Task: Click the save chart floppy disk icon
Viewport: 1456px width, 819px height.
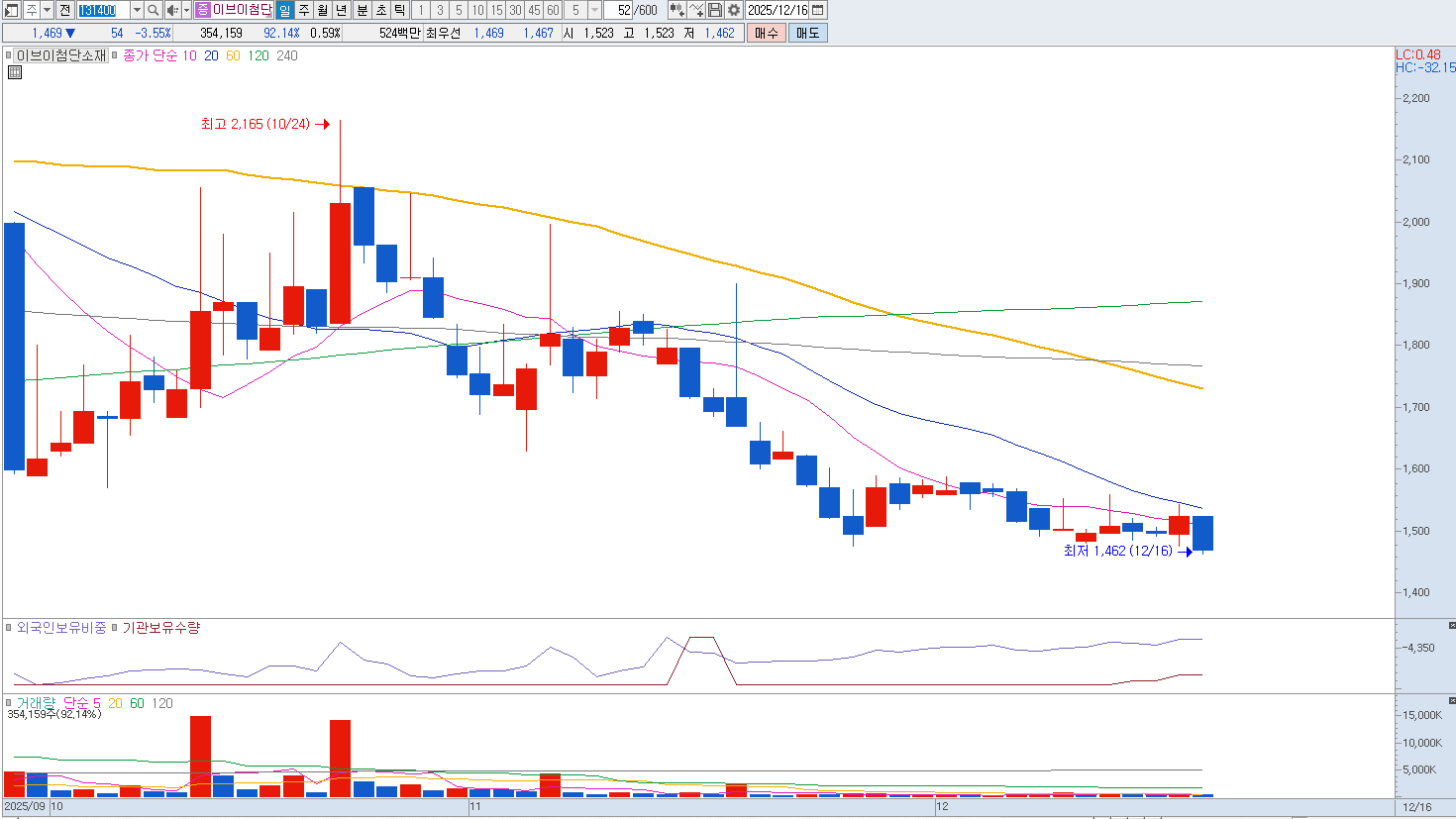Action: (715, 10)
